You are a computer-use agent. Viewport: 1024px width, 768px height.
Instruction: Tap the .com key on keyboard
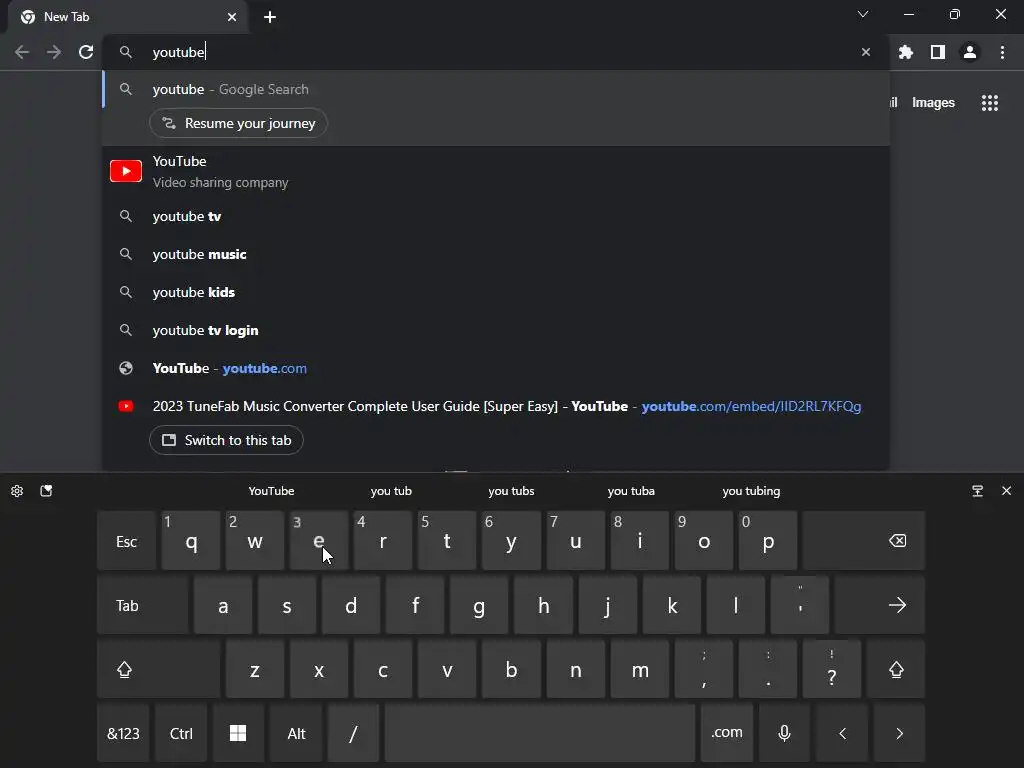click(x=727, y=733)
